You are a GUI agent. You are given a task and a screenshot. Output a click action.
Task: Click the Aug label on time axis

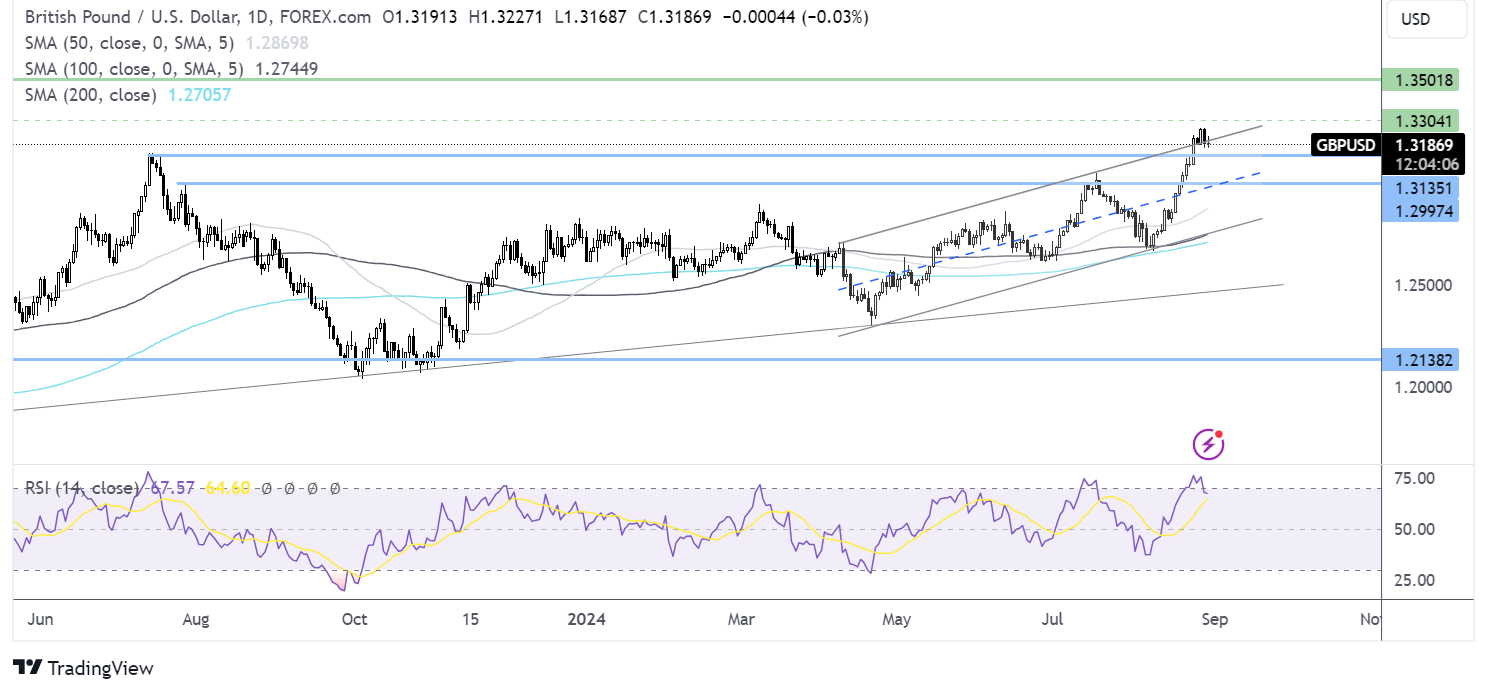click(x=196, y=620)
